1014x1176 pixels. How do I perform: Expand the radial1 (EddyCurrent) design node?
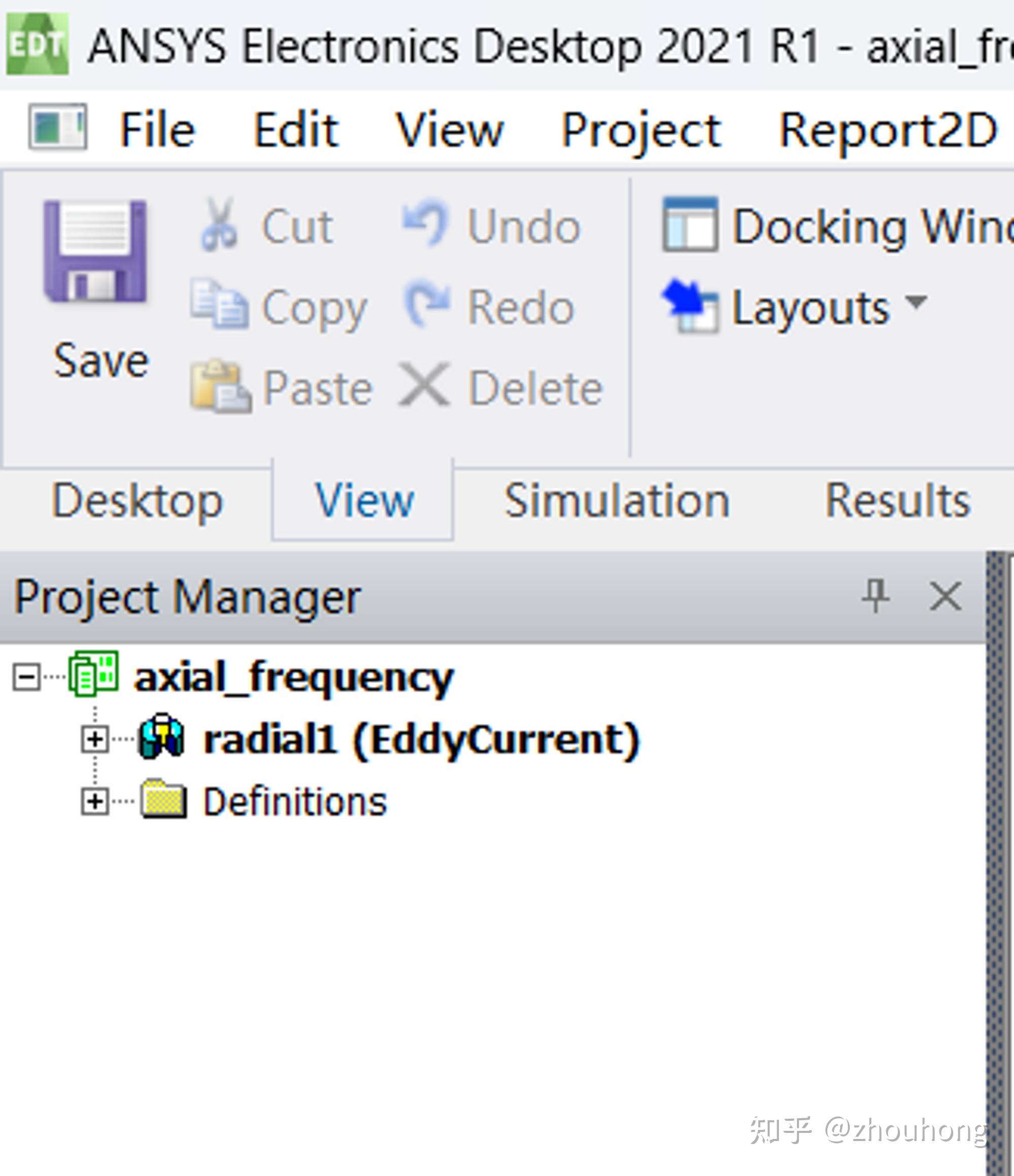(x=95, y=739)
